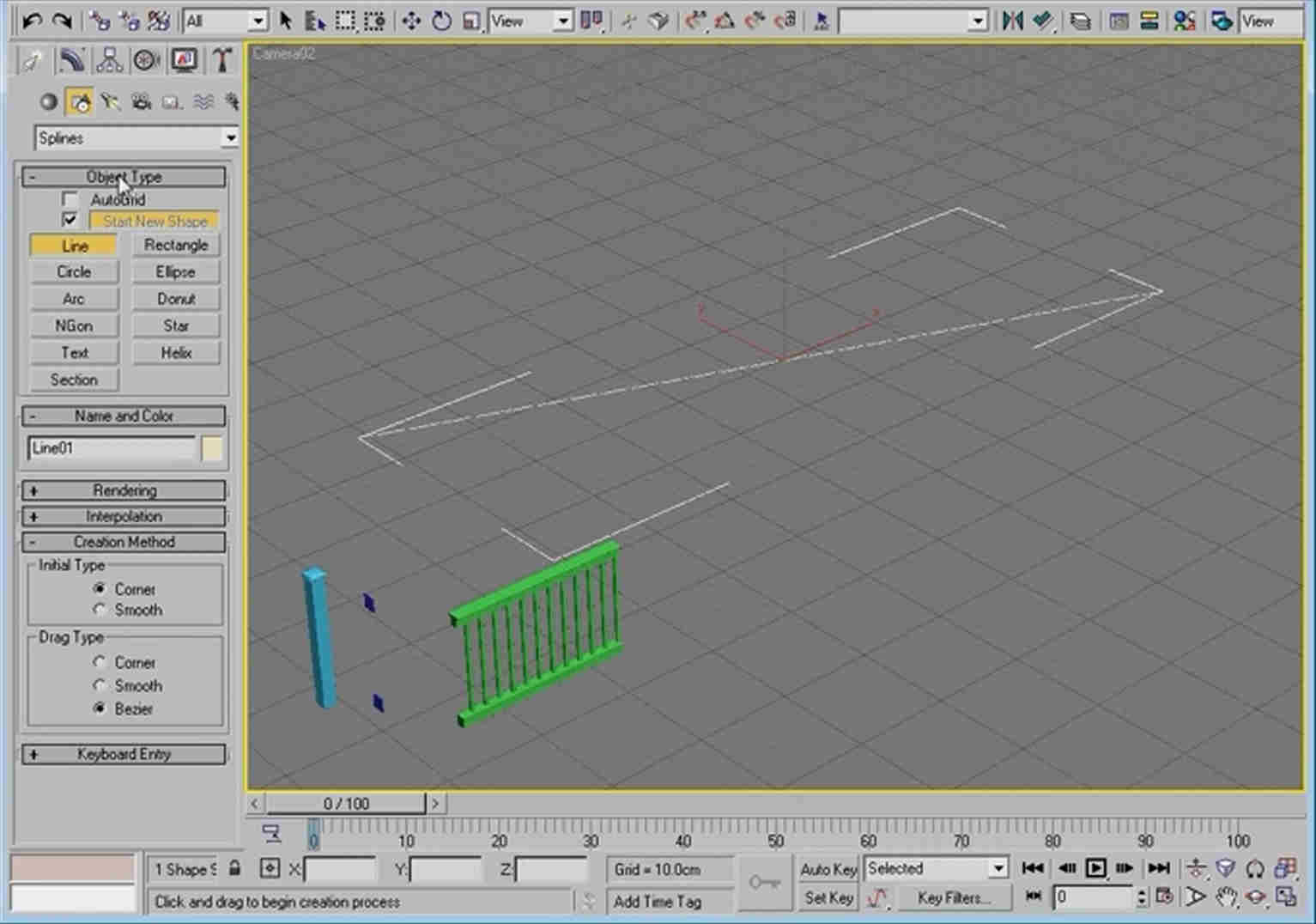Viewport: 1316px width, 924px height.
Task: Switch to the Hierarchy panel tab
Action: point(109,60)
